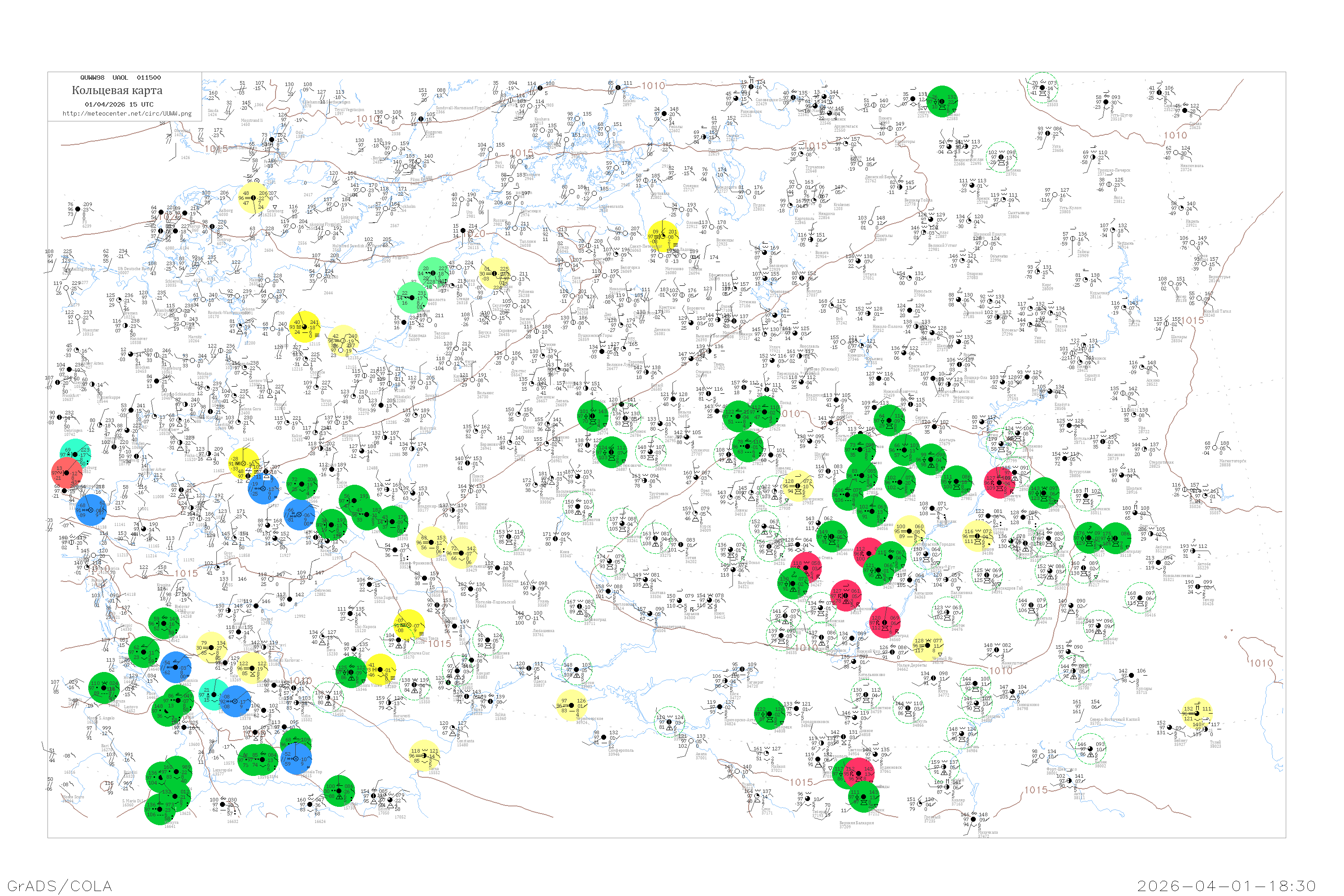The height and width of the screenshot is (896, 1344).
Task: Click the yellow circle at Санкт-Петербург
Action: pos(663,237)
